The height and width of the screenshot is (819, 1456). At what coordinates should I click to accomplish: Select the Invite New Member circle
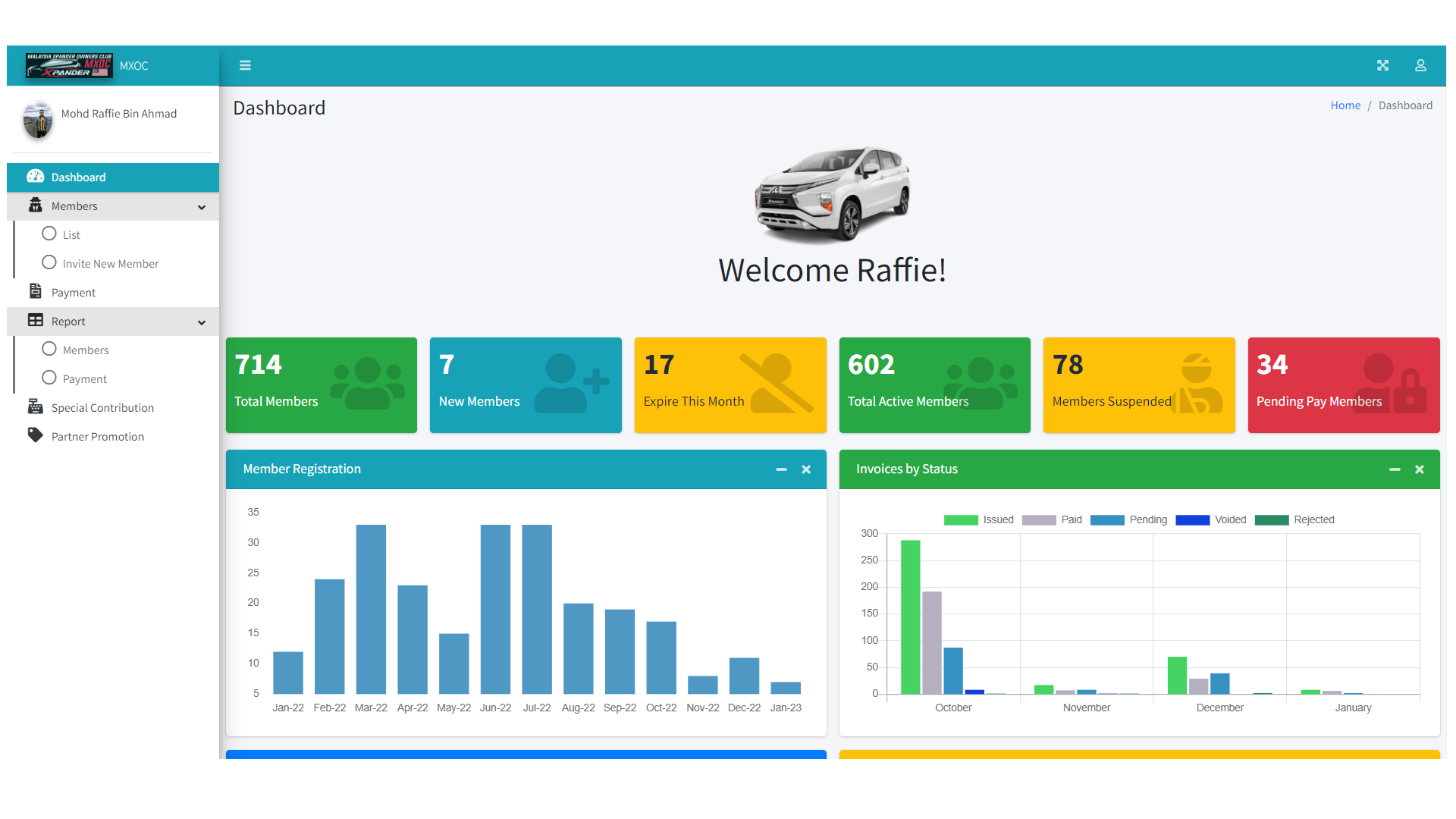(49, 262)
